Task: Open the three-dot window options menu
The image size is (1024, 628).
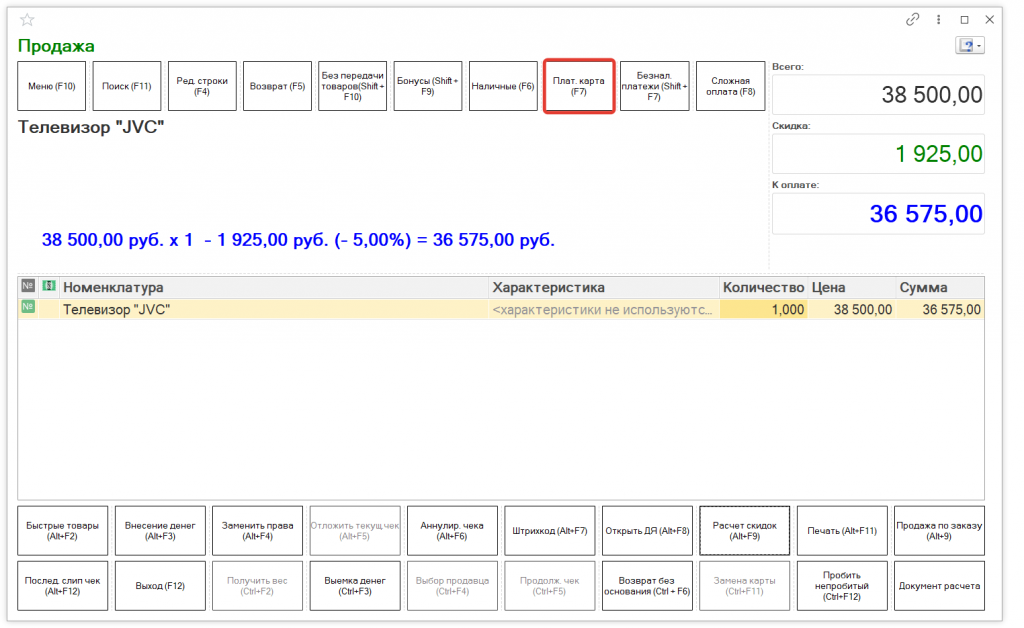Action: pyautogui.click(x=939, y=19)
